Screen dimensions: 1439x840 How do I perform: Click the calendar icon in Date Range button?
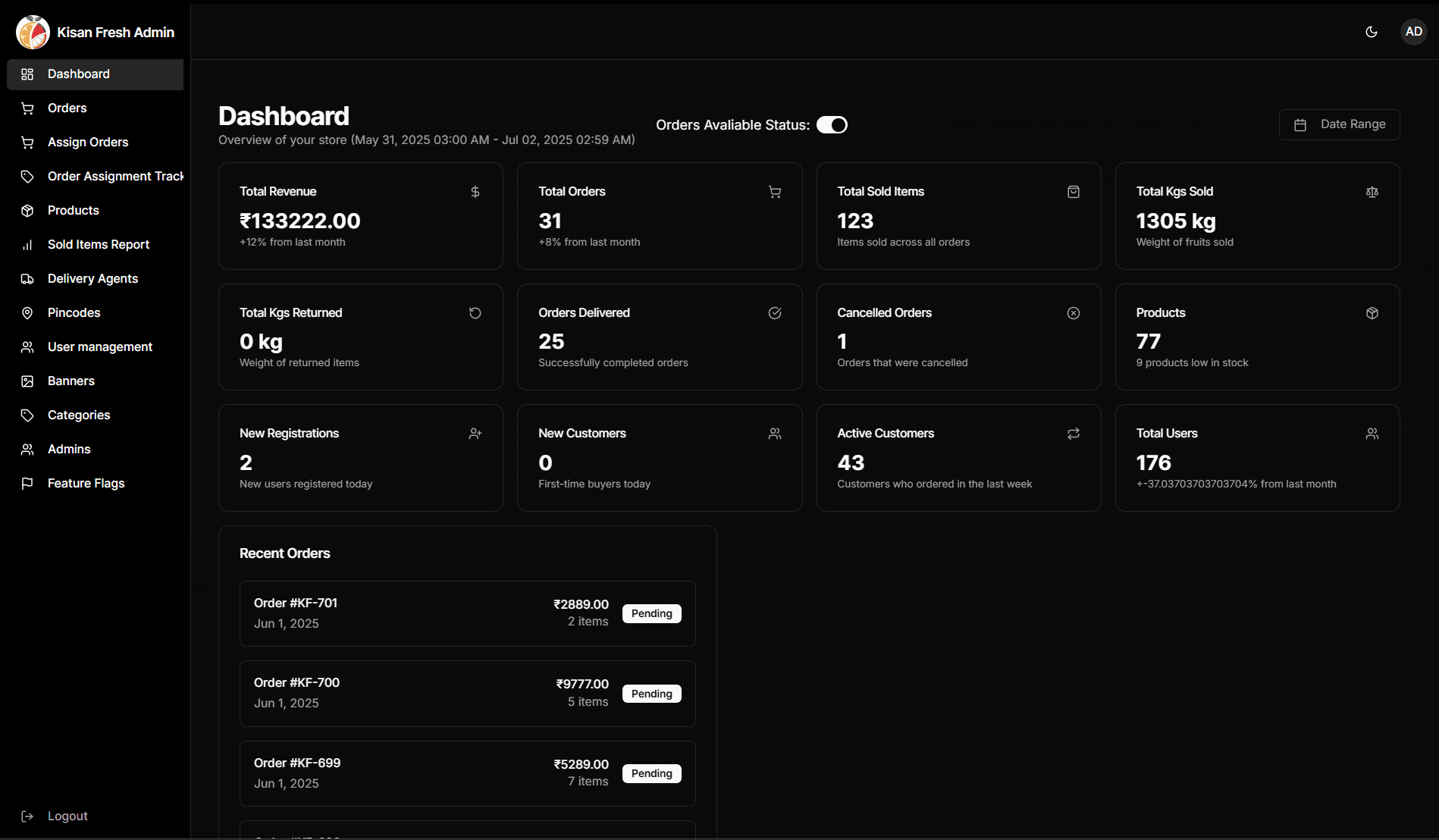(x=1300, y=125)
